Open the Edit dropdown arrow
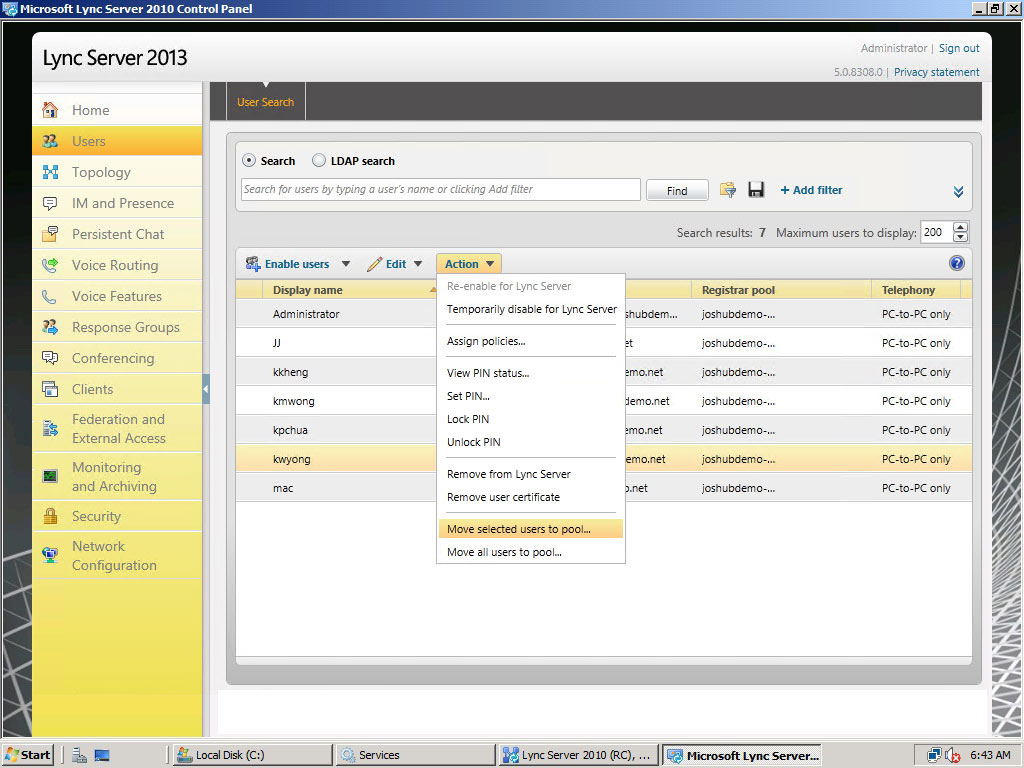This screenshot has width=1024, height=768. [418, 264]
